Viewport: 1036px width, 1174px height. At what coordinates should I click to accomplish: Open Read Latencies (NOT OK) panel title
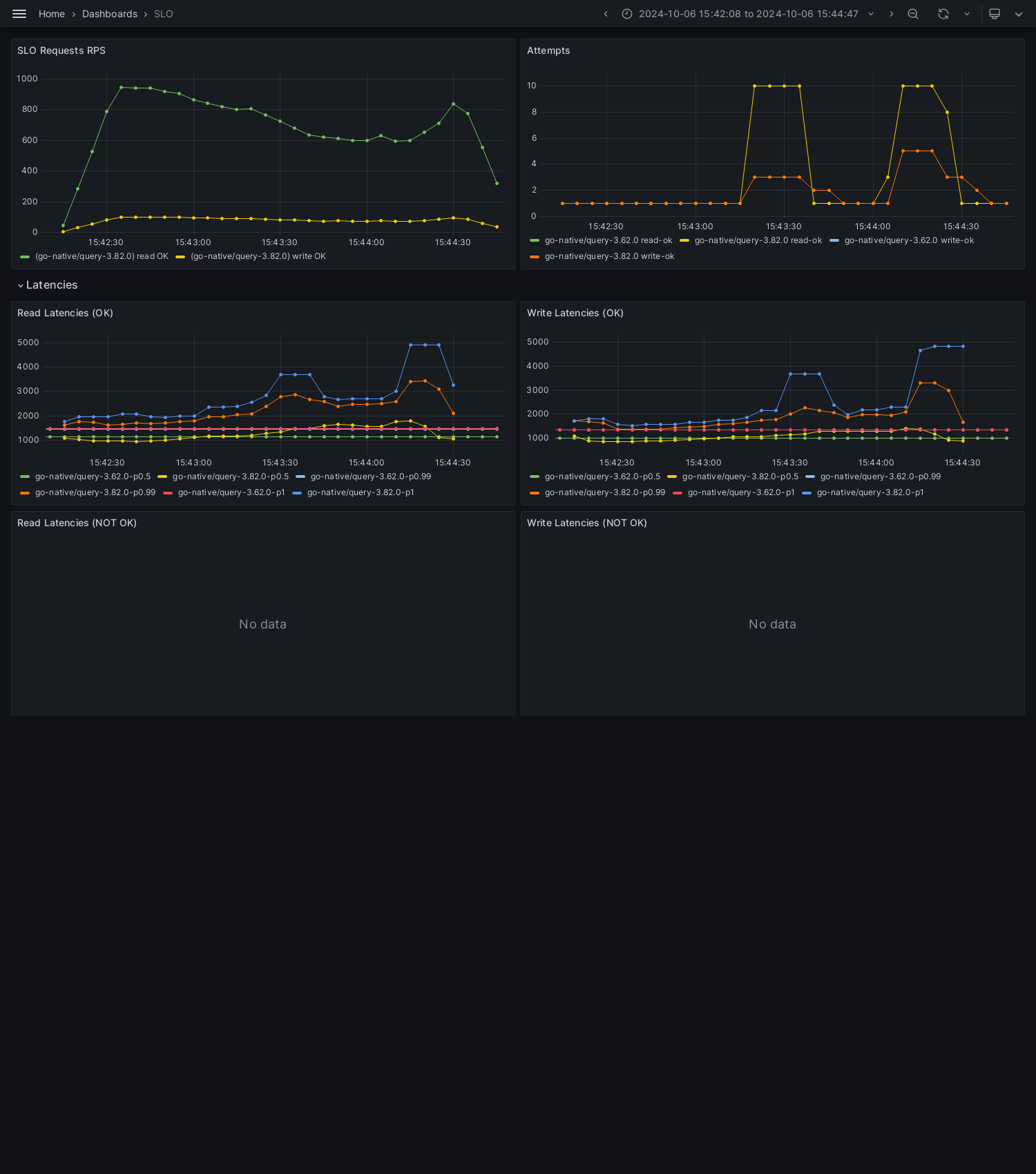point(77,523)
